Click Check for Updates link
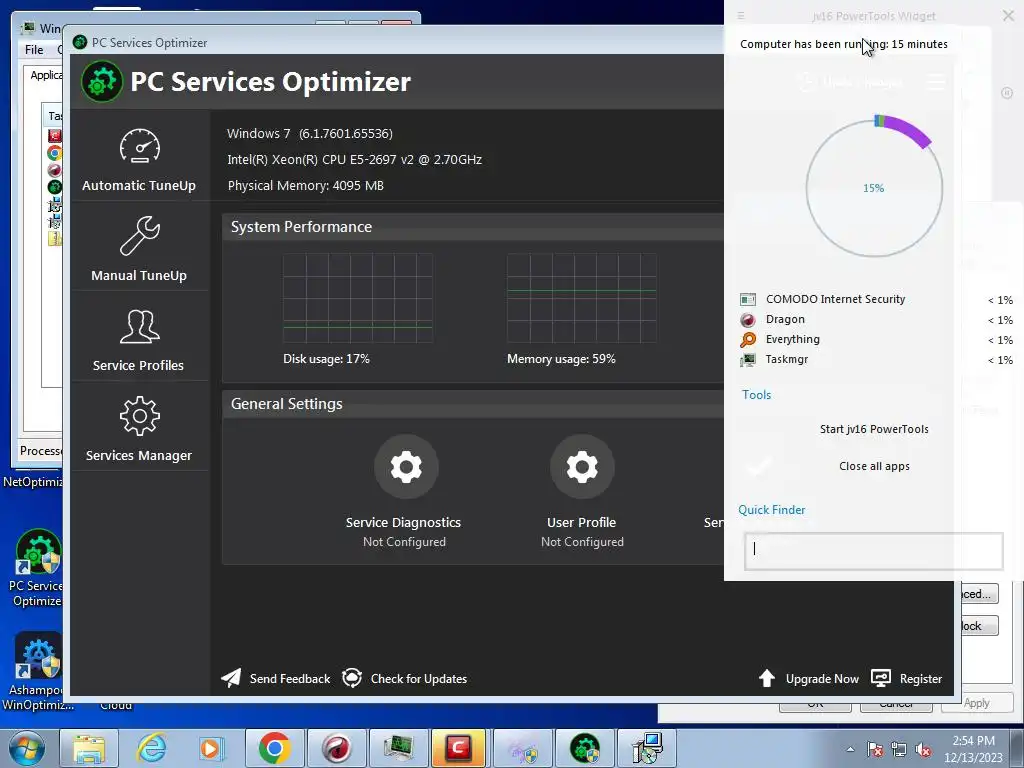Screen dimensions: 1024x768 coord(419,679)
